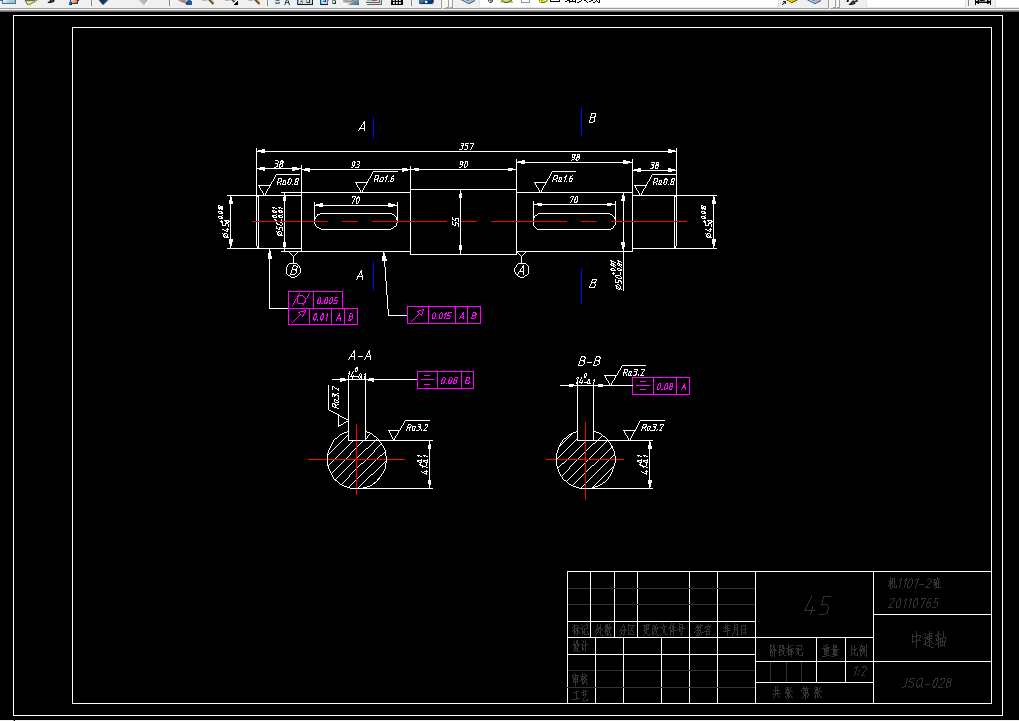Select the 重量 header cell

(831, 650)
